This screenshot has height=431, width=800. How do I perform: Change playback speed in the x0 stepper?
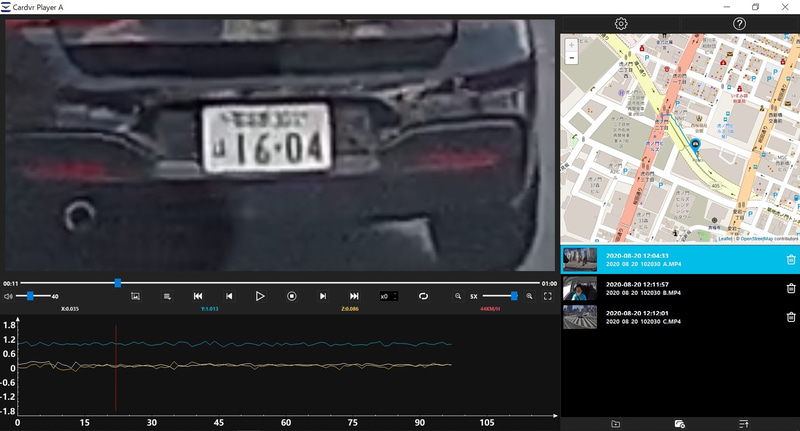(x=389, y=296)
